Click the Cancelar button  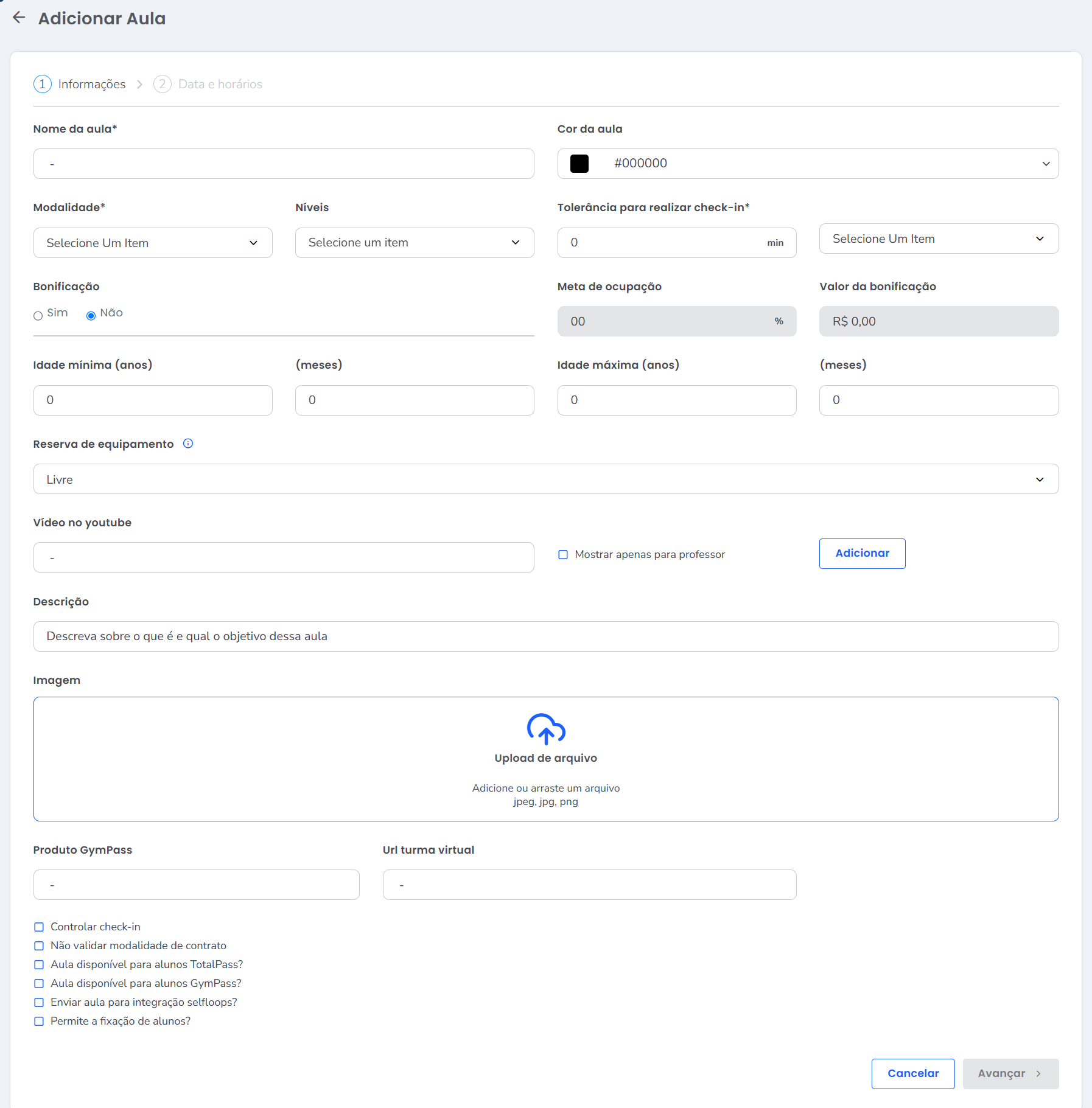913,1074
